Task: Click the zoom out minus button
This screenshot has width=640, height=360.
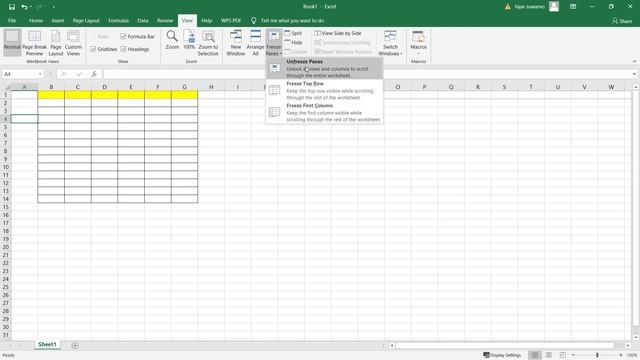Action: coord(573,355)
